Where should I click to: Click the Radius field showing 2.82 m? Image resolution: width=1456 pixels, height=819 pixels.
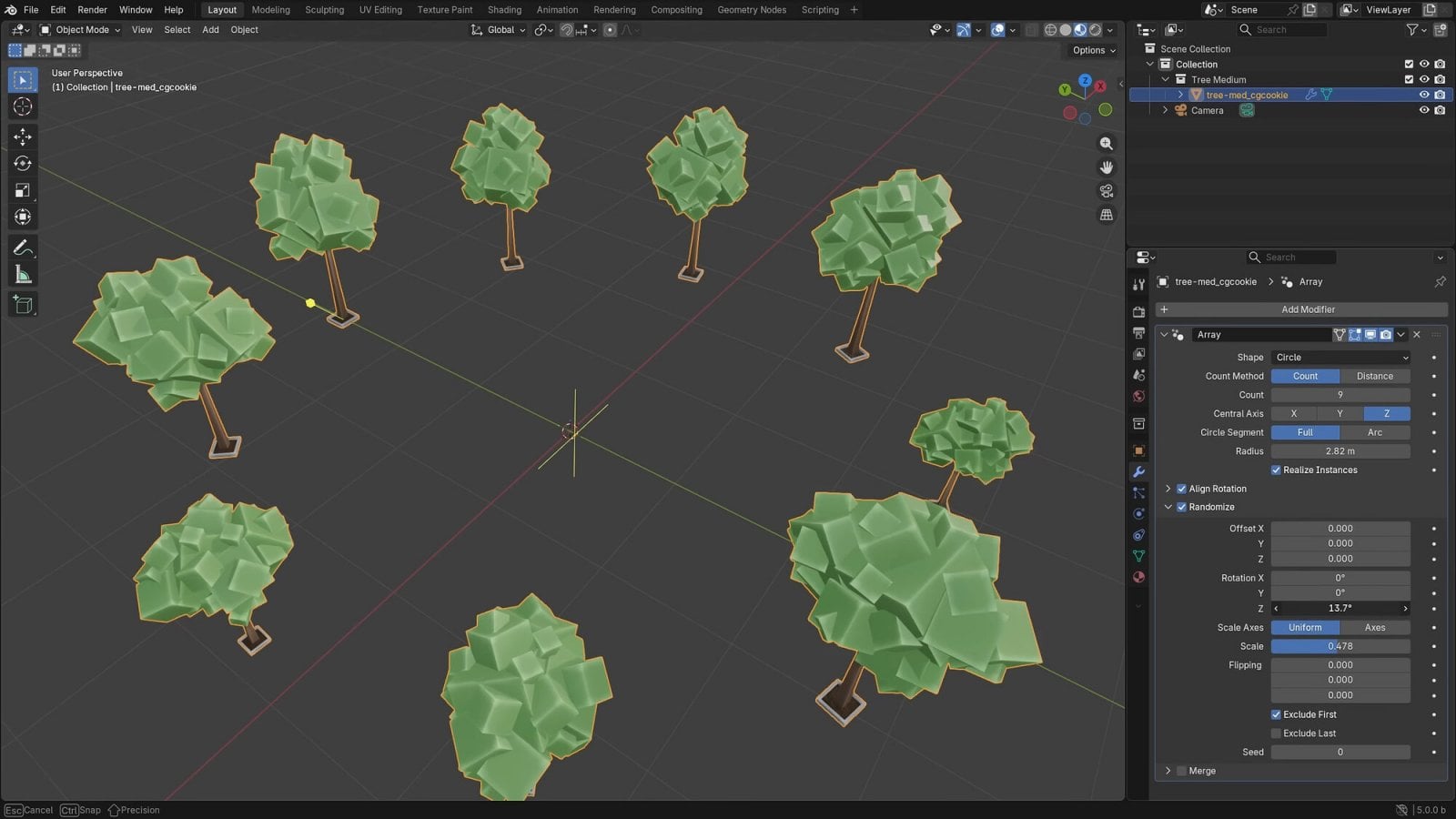pos(1340,450)
